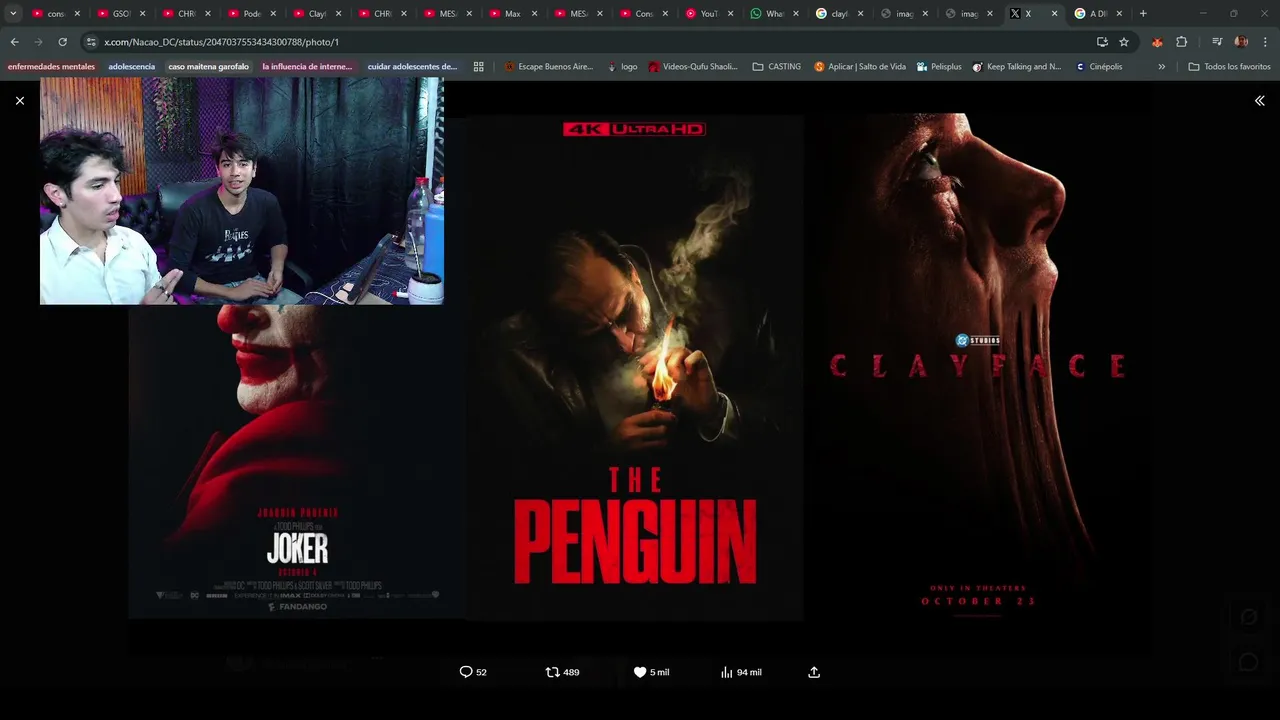Share the post via the share icon
Screen dimensions: 1280x720
814,672
